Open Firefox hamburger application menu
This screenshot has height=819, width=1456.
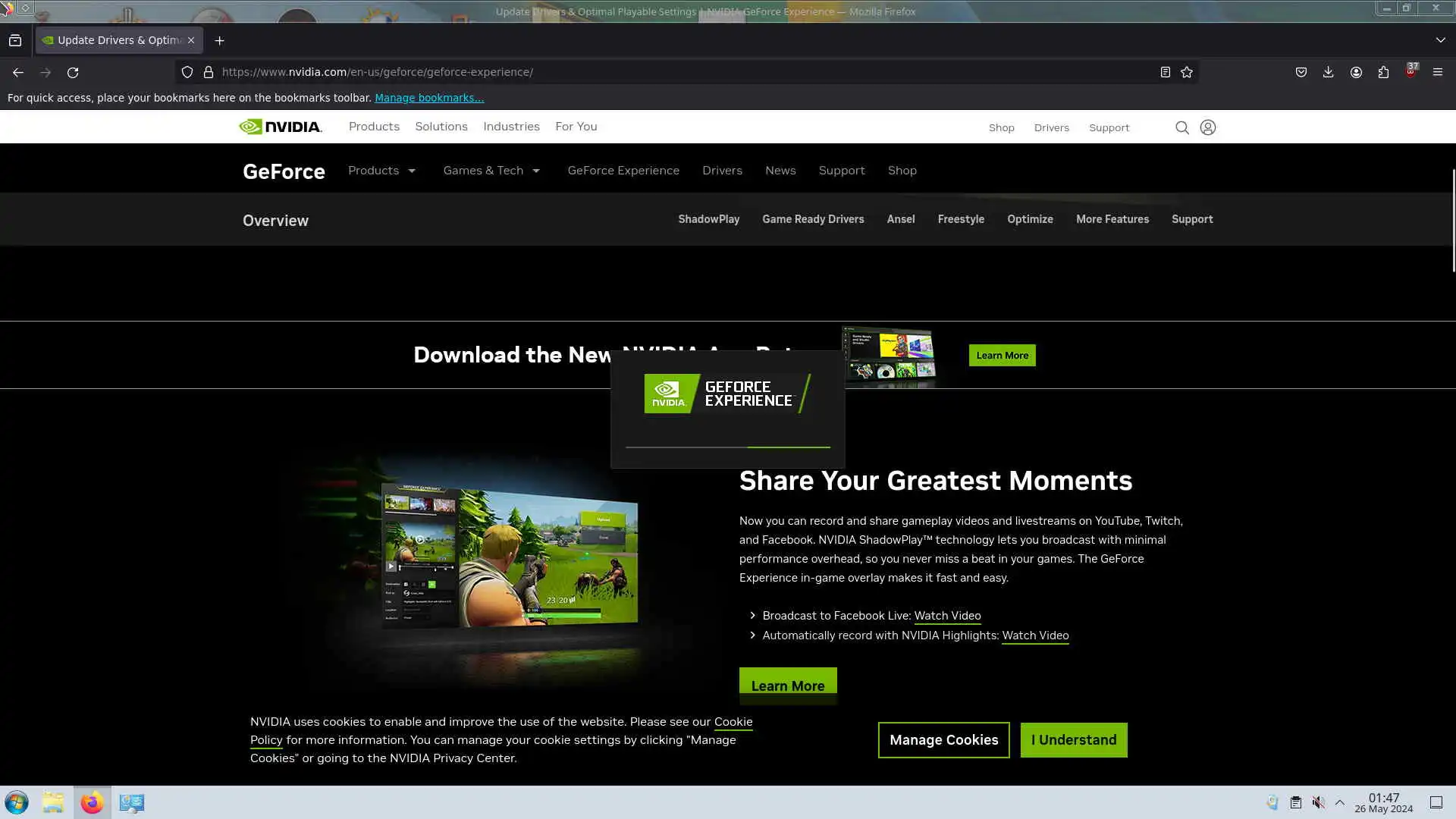1437,72
